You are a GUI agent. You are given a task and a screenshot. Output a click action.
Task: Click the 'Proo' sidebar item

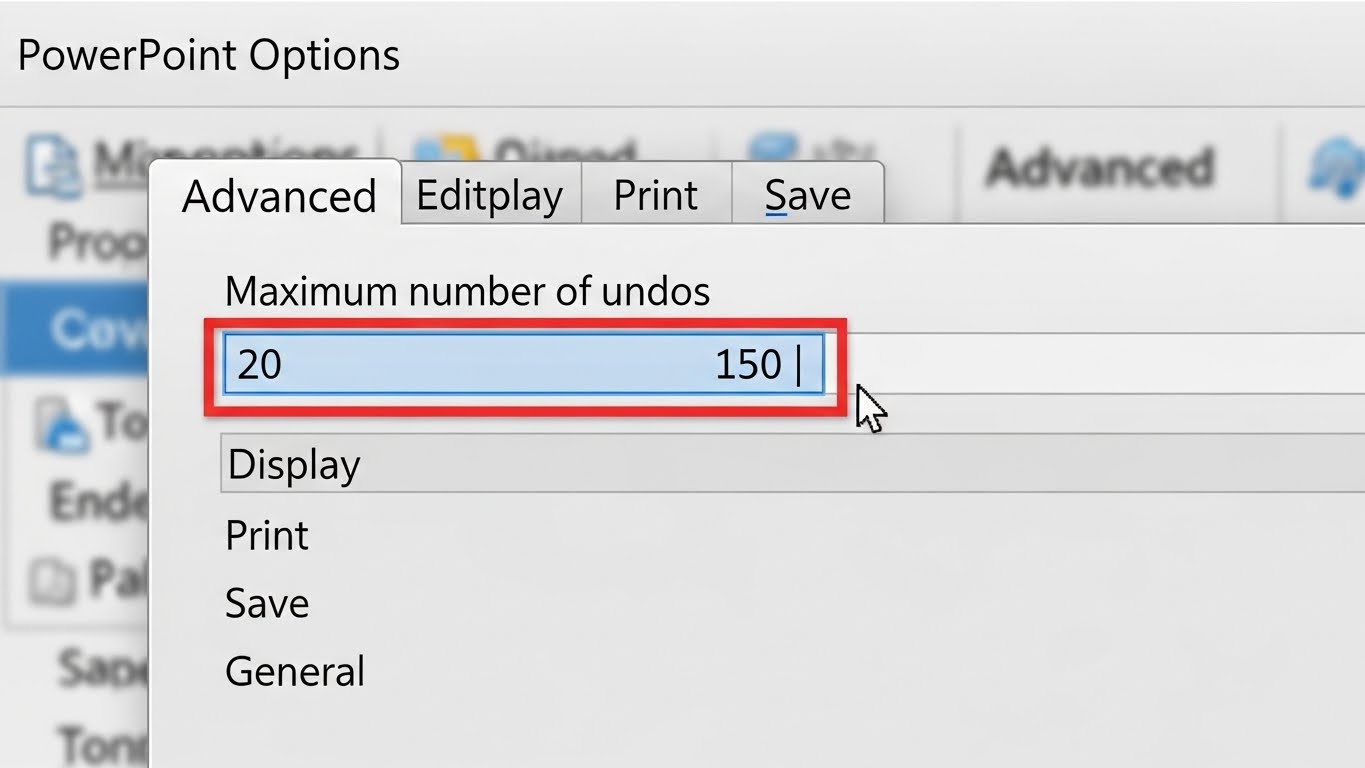pyautogui.click(x=96, y=241)
